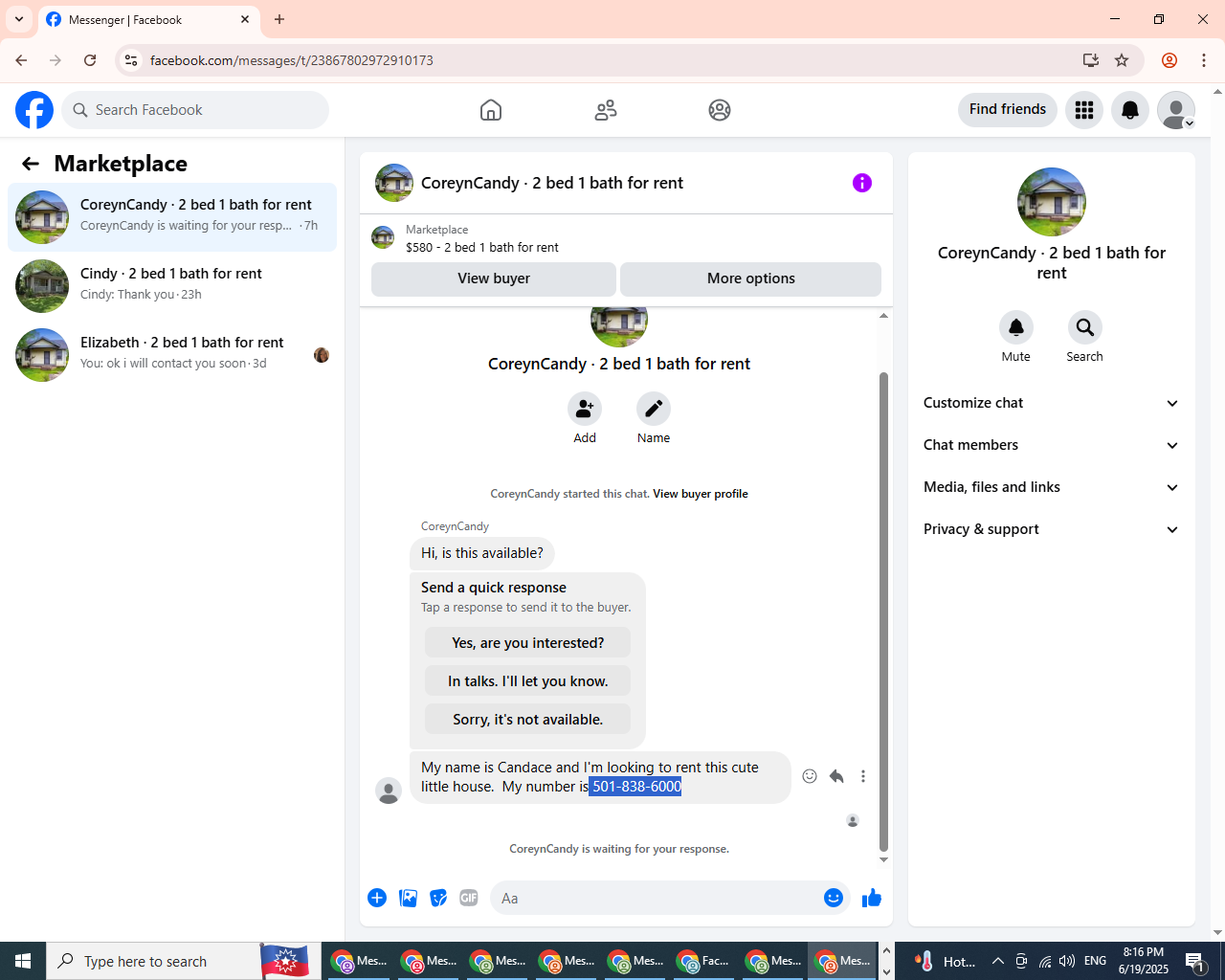Open the Groups icon in top navigation

tap(720, 110)
